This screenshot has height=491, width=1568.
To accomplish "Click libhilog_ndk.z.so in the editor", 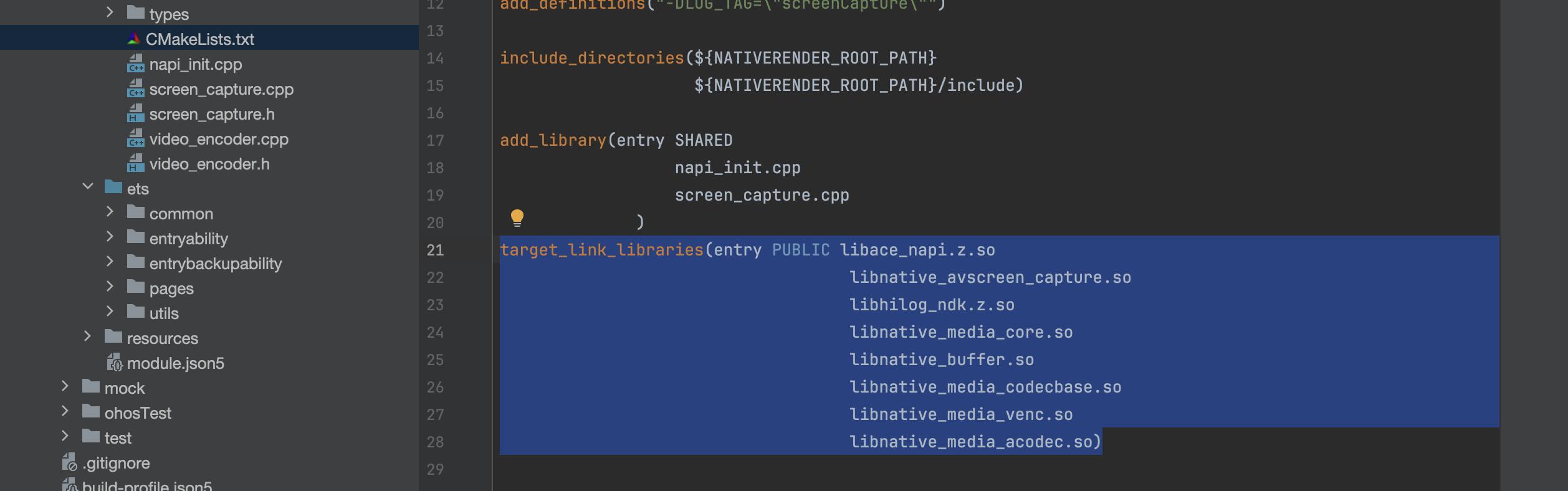I will [x=932, y=305].
